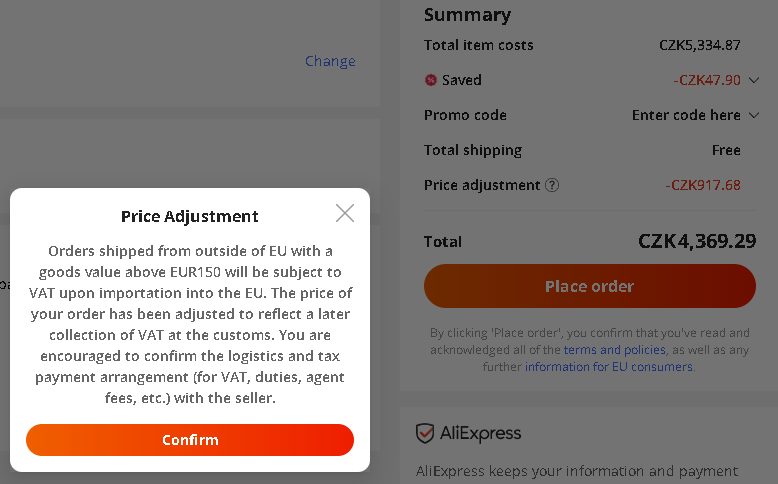
Task: Expand the Promo code chevron
Action: 754,115
